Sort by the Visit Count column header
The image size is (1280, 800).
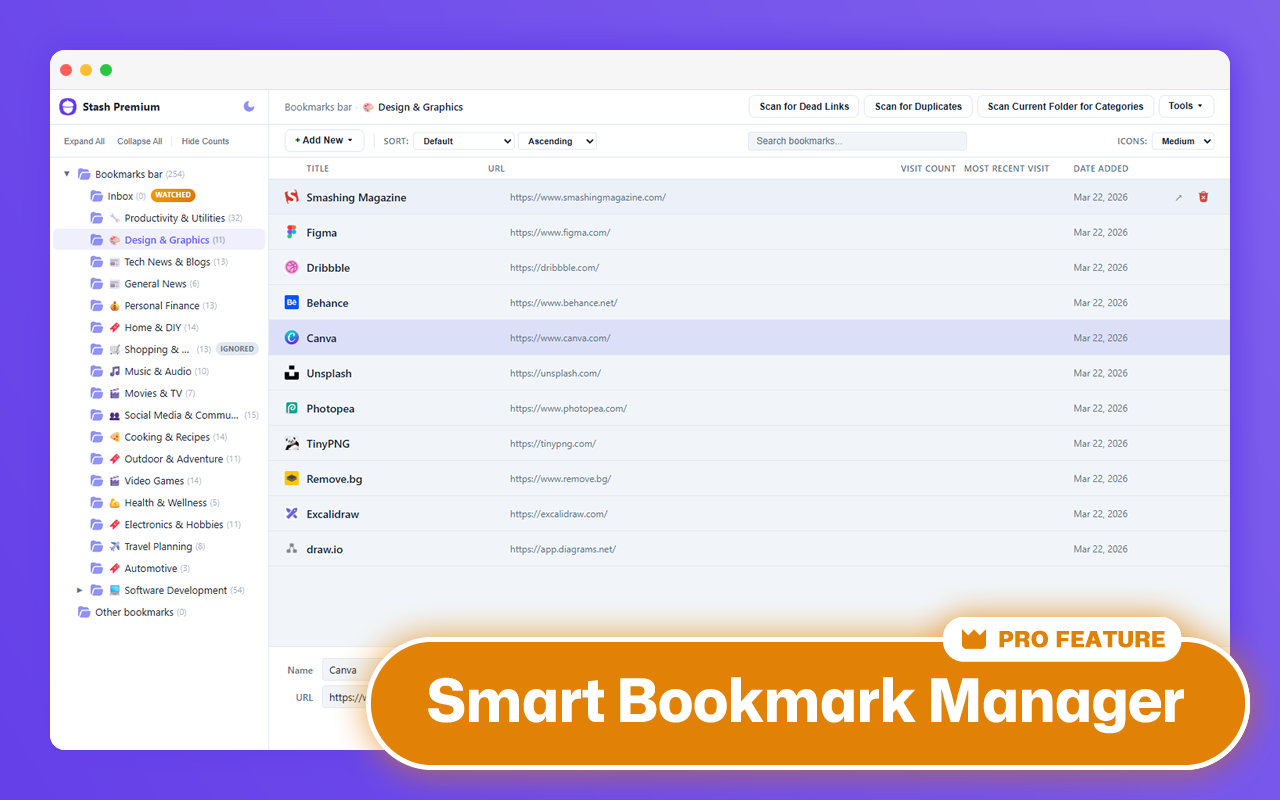click(x=928, y=168)
